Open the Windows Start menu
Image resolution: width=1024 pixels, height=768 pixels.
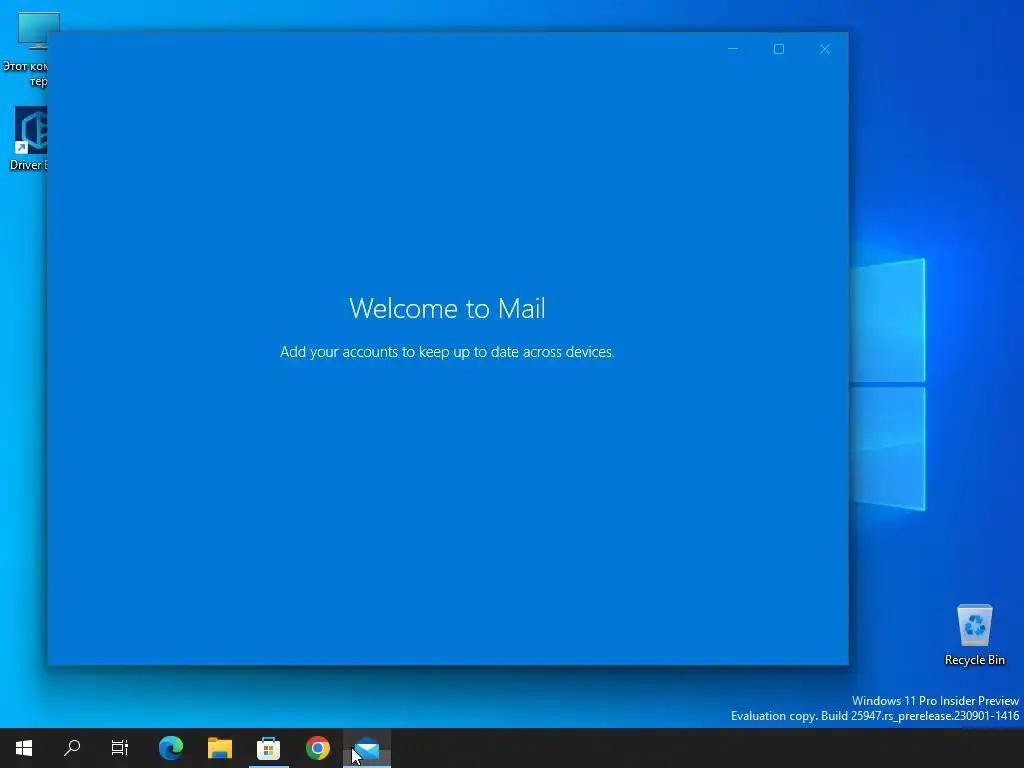pos(24,748)
